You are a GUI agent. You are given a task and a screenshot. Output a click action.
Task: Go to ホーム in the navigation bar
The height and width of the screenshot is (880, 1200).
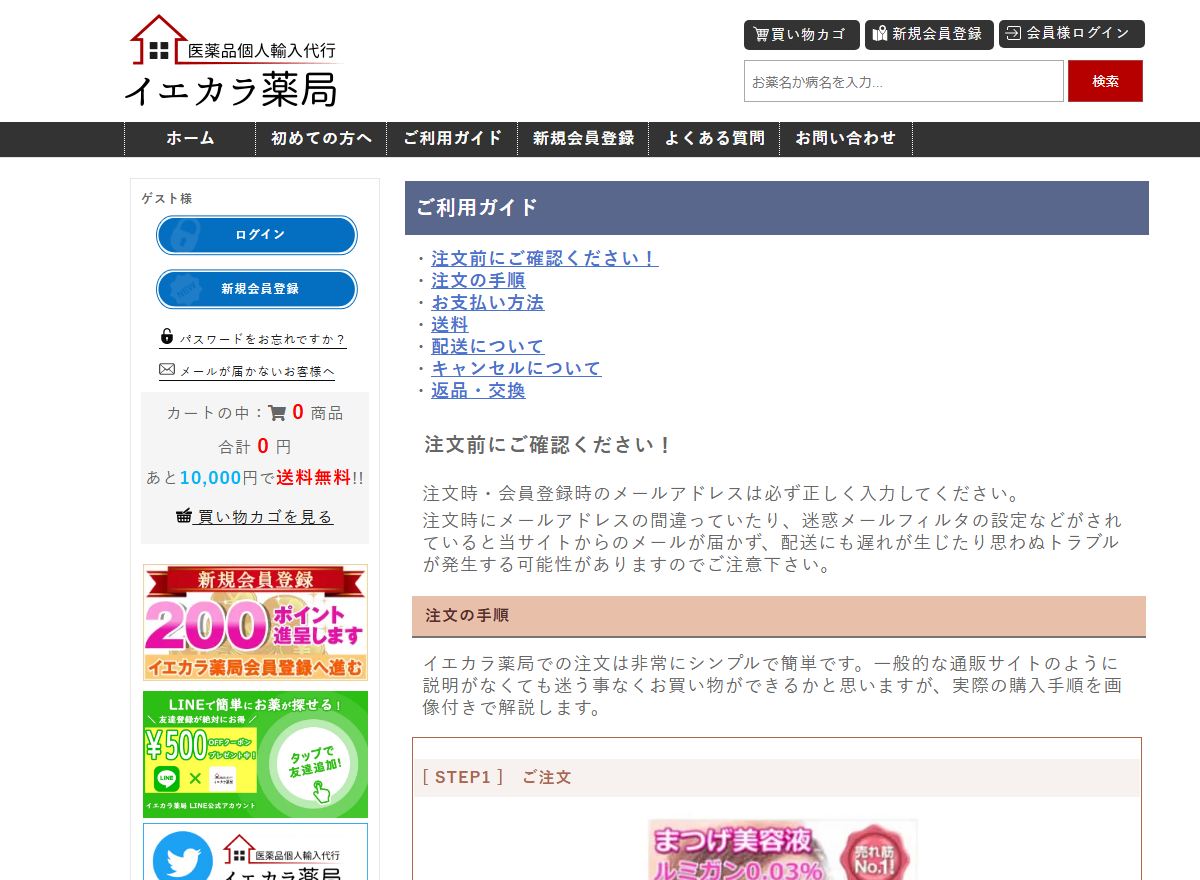[190, 139]
